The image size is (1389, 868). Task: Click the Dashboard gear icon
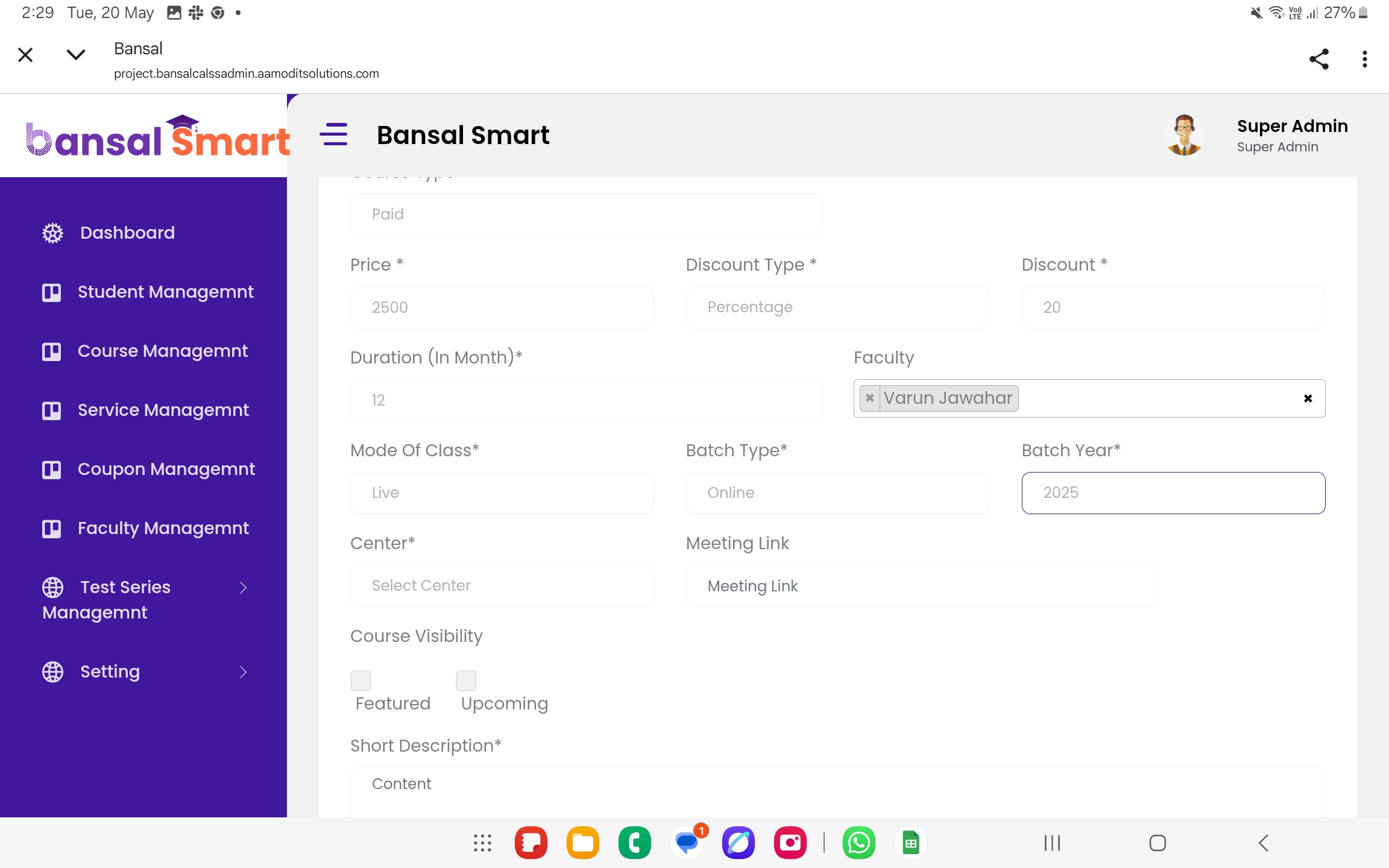pyautogui.click(x=52, y=233)
